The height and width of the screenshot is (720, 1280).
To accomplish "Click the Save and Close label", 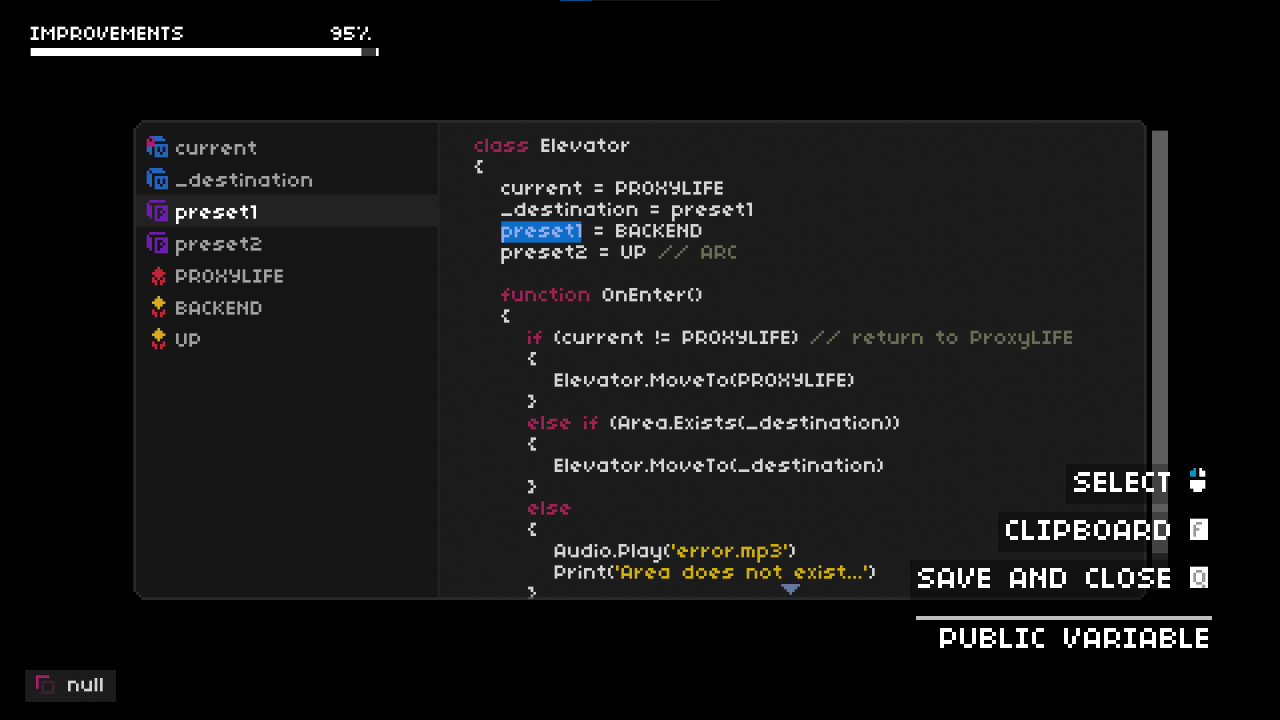I will click(x=1044, y=578).
